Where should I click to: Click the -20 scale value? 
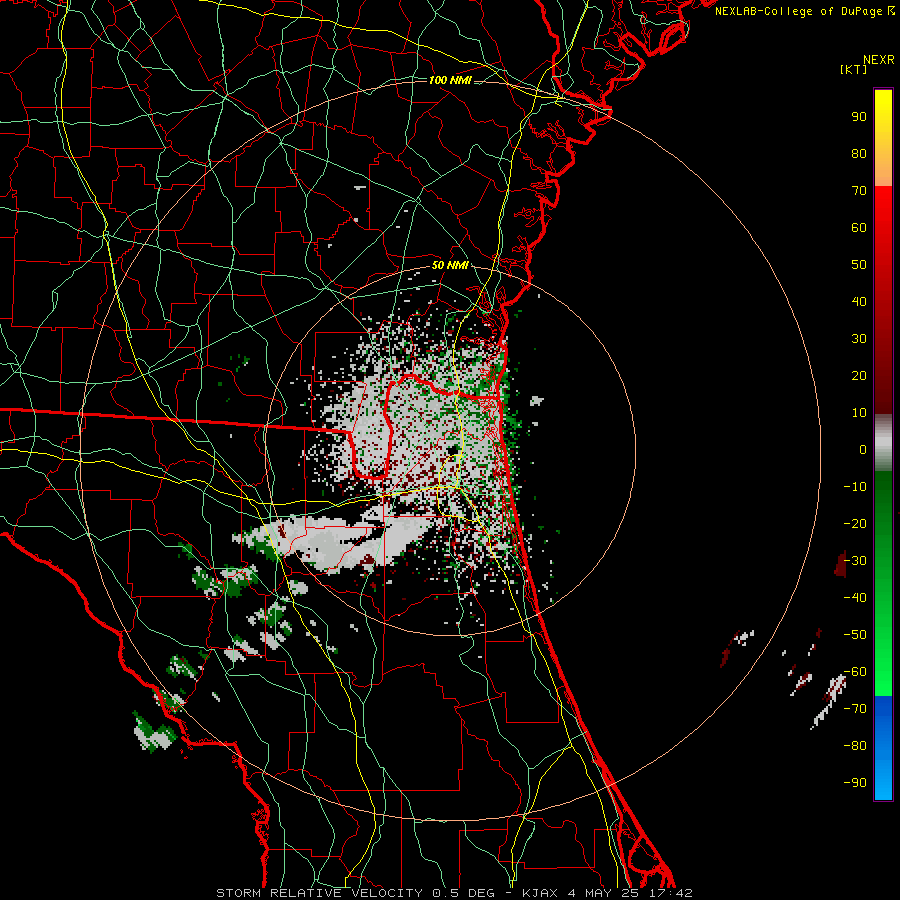(x=855, y=524)
